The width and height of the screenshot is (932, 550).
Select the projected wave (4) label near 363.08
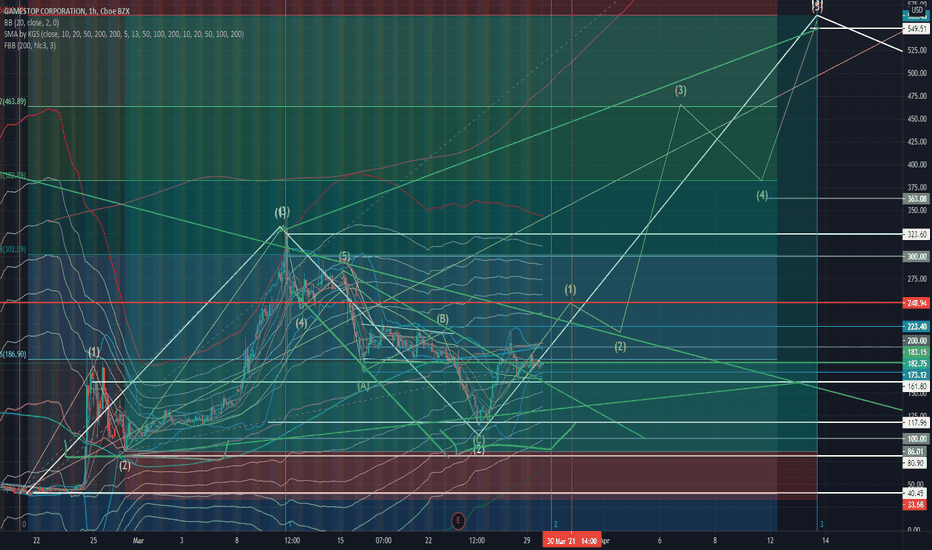pos(762,195)
